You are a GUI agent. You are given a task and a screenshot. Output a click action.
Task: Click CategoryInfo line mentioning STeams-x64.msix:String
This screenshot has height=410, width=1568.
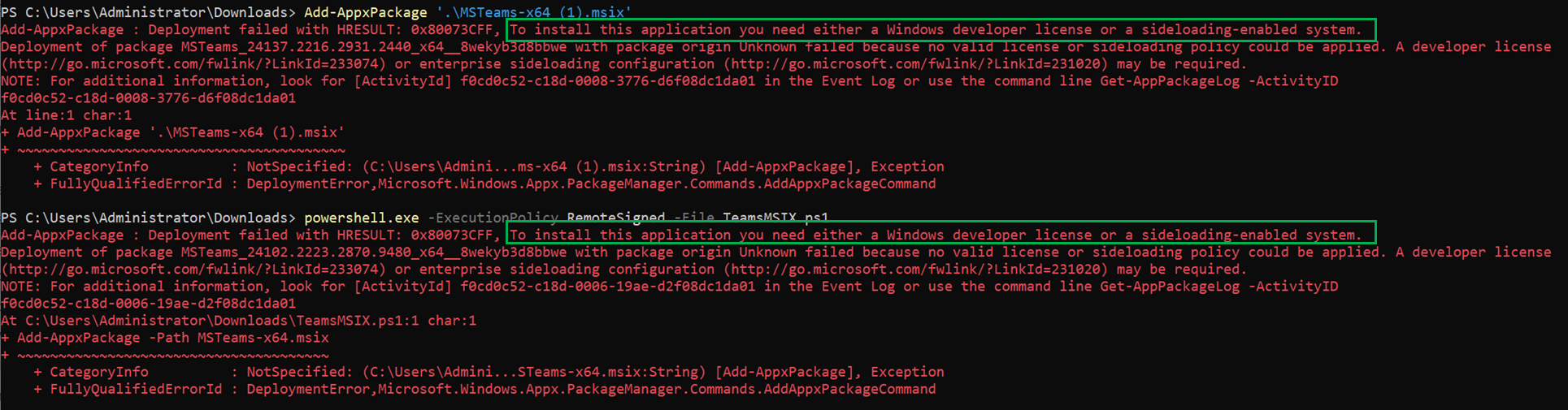click(488, 372)
